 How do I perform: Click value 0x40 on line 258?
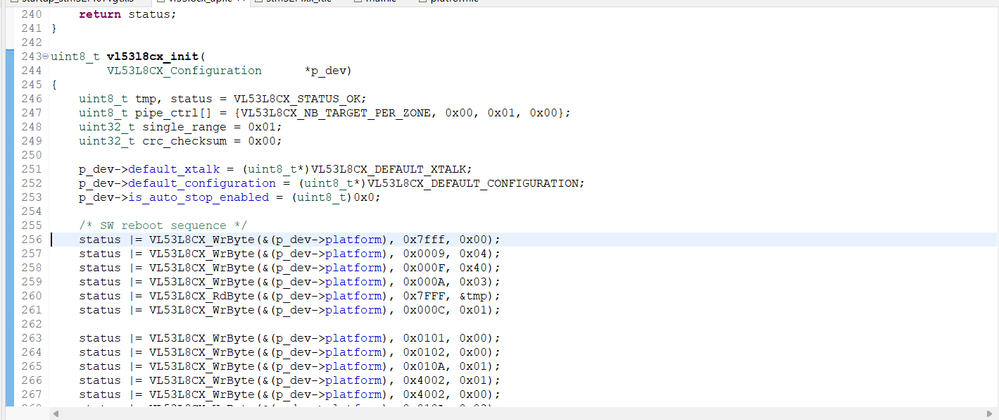473,268
